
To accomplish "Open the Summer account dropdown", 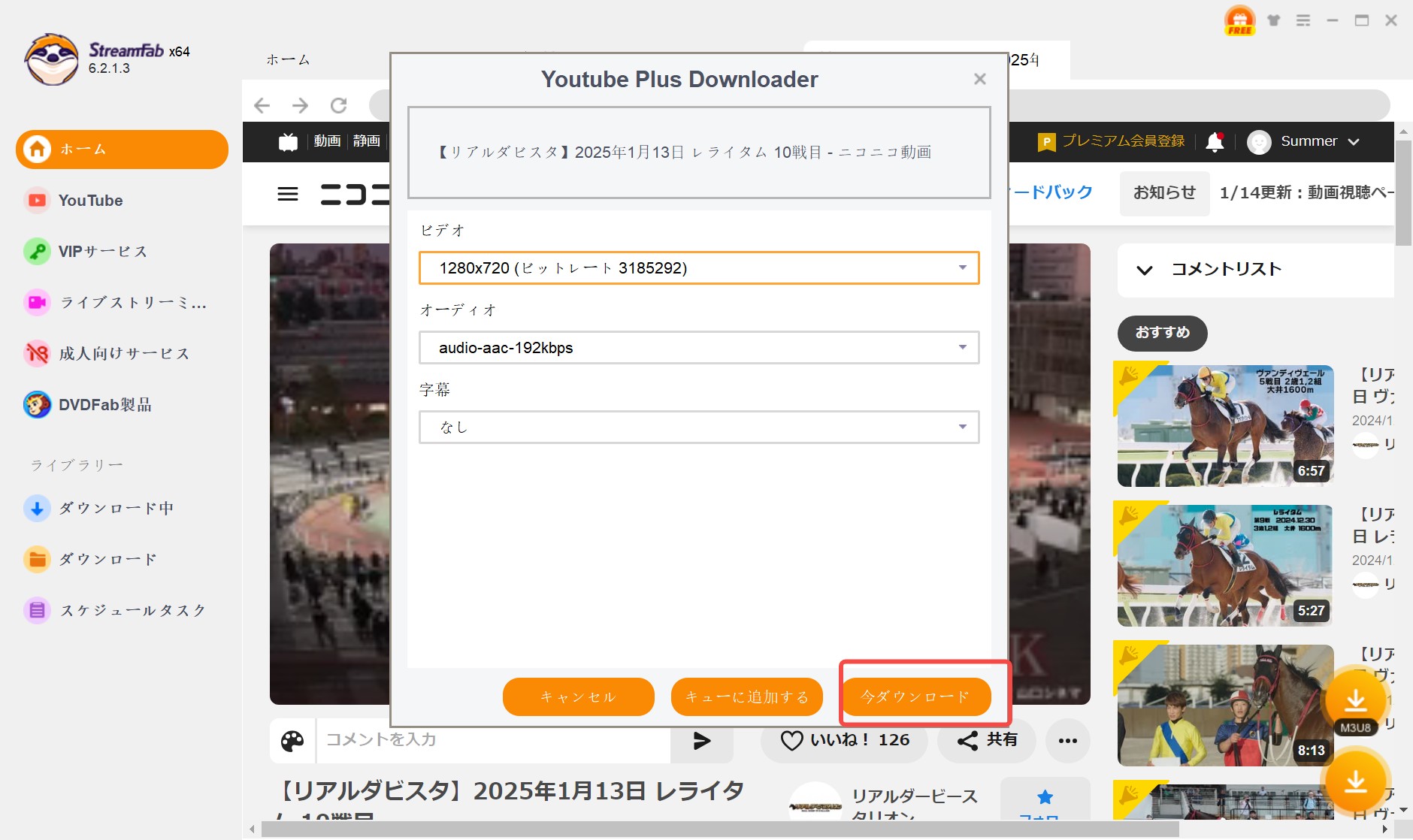I will (1303, 141).
